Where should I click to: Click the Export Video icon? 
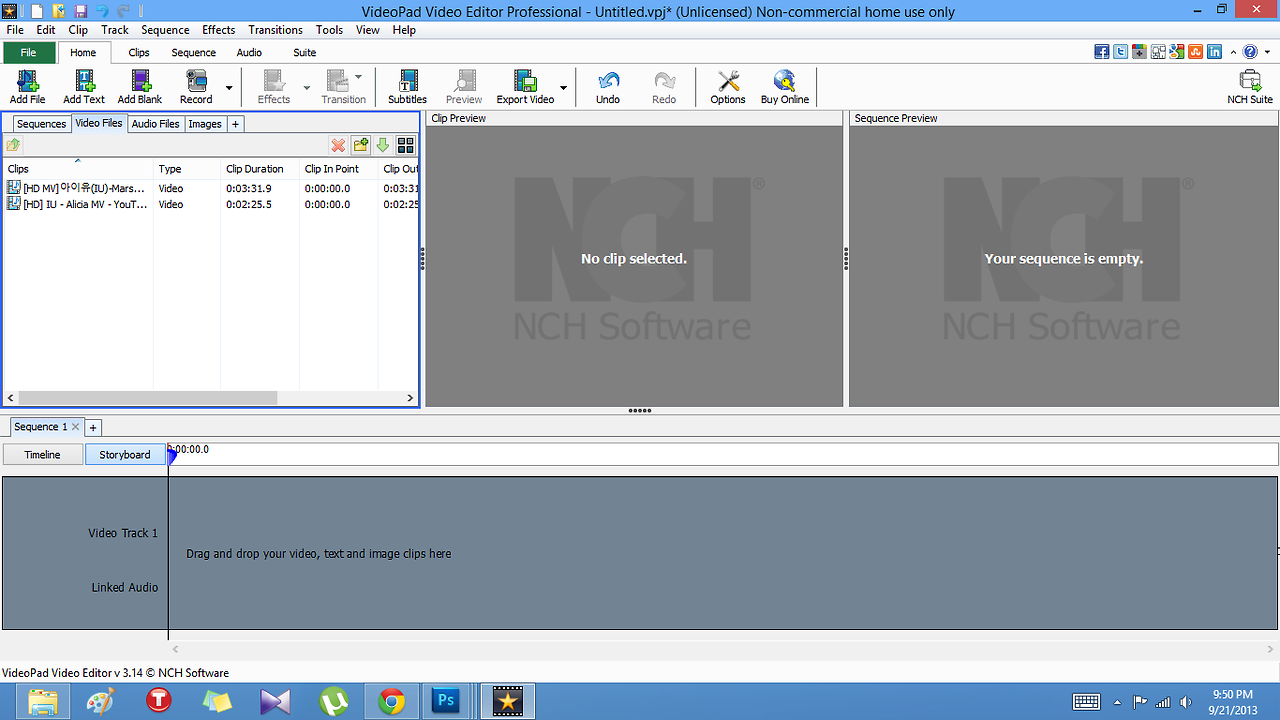point(525,87)
